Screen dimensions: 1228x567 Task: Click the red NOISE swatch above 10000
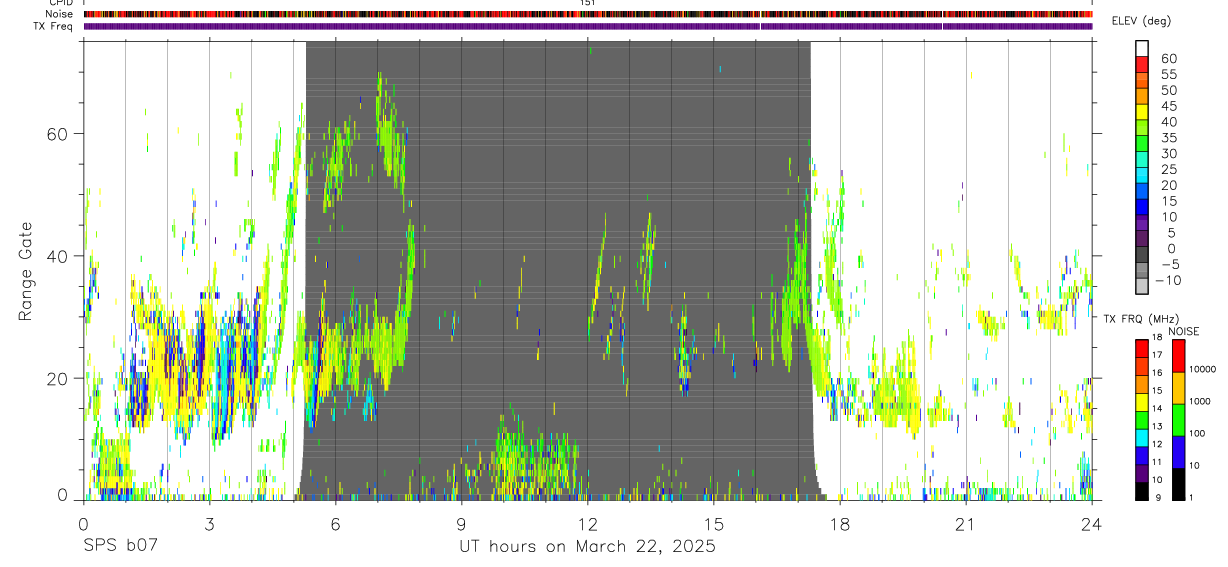(1177, 356)
